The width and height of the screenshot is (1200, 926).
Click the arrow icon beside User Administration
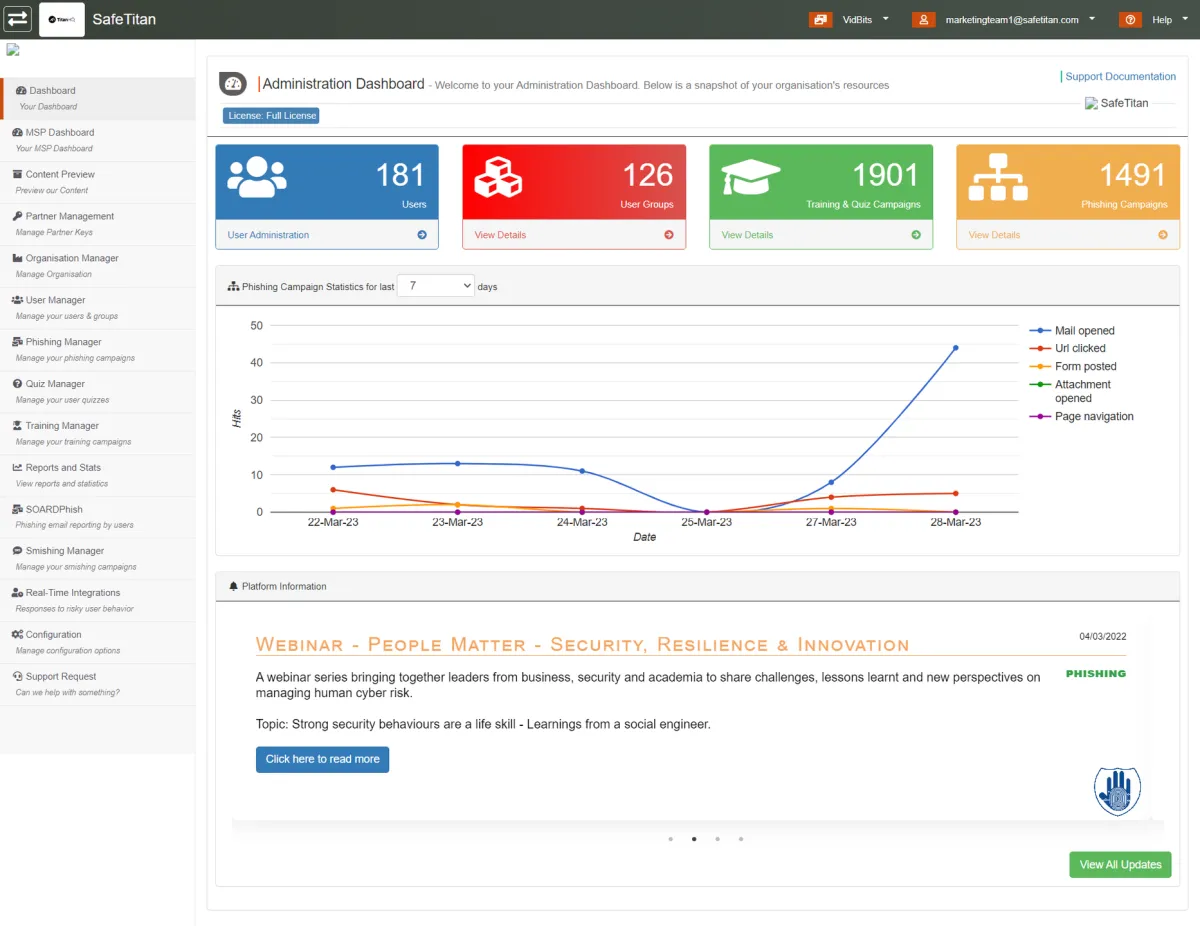click(x=422, y=235)
